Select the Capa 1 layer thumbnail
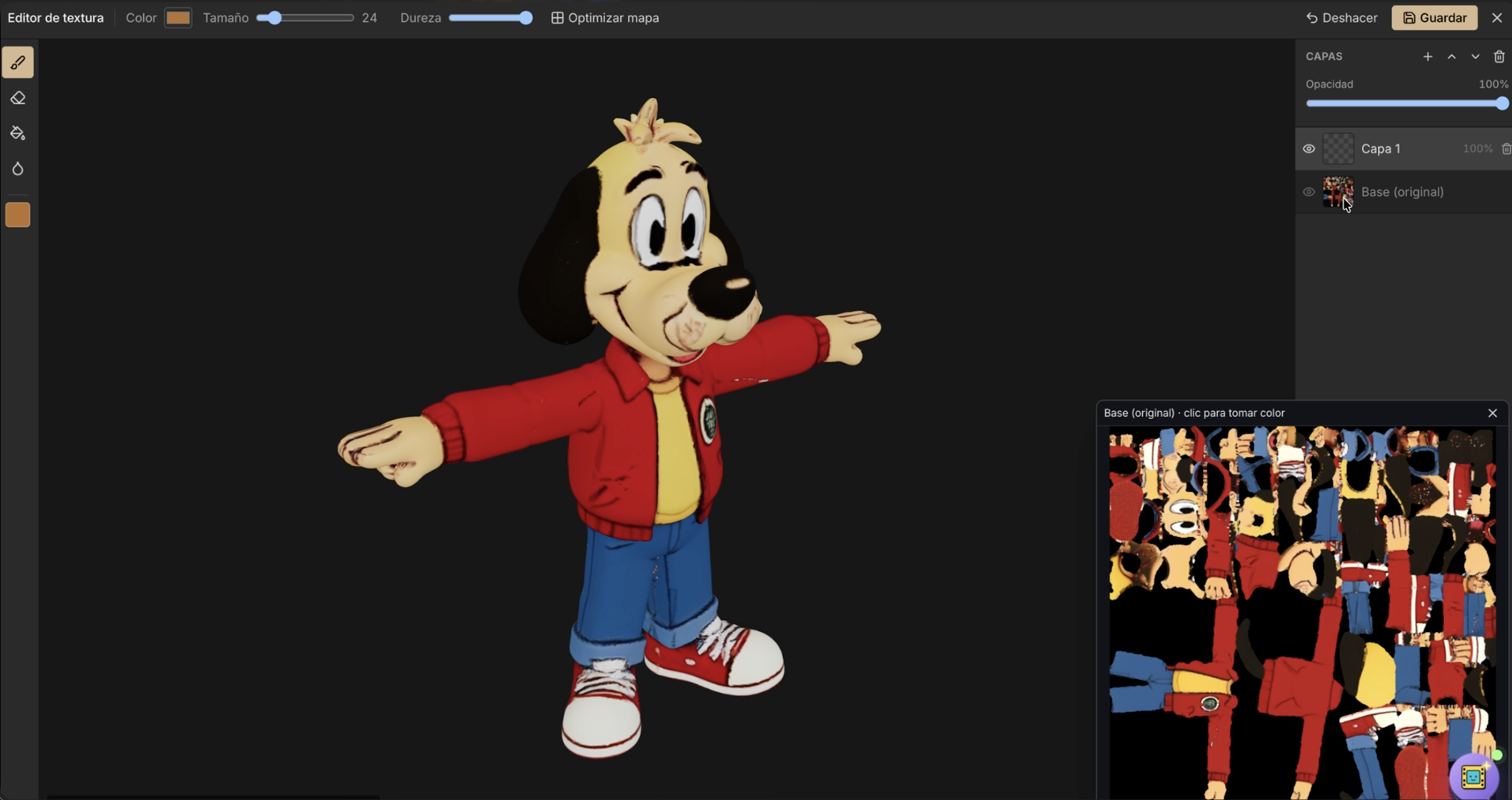Viewport: 1512px width, 800px height. (1338, 149)
